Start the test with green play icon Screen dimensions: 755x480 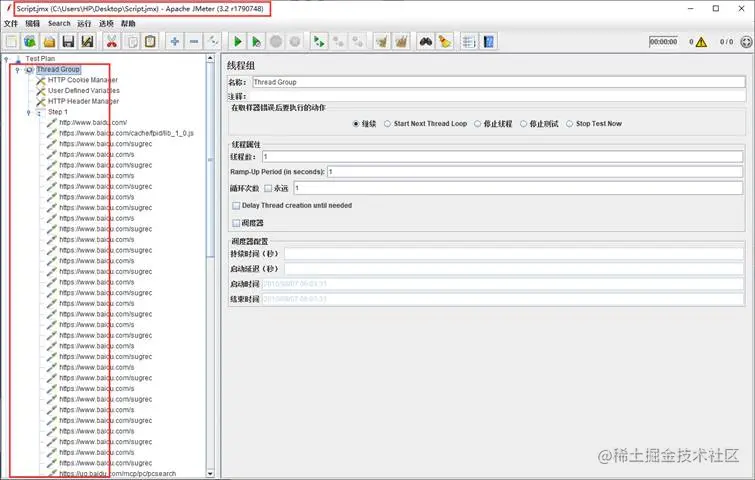point(237,42)
